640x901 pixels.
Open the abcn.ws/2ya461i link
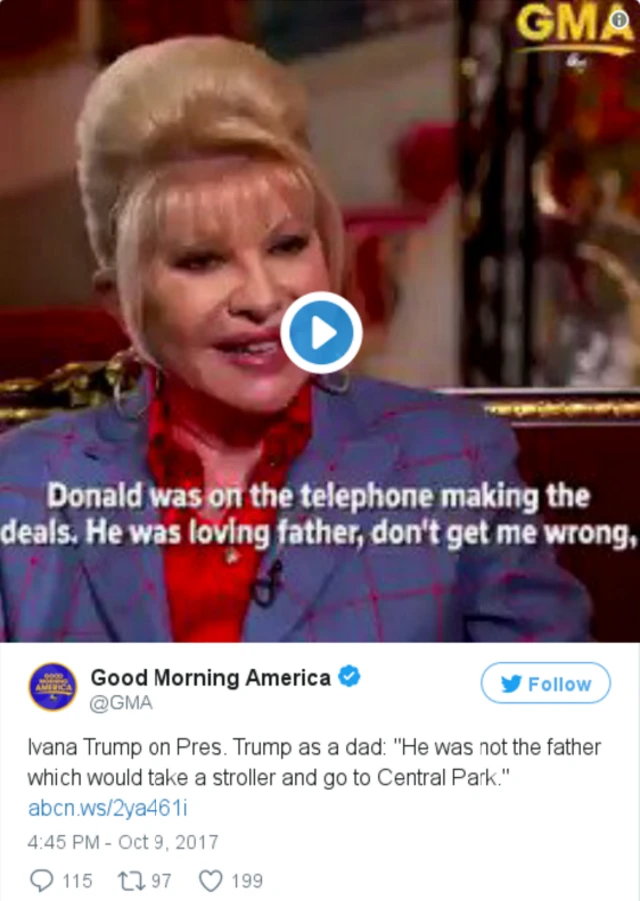coord(107,808)
